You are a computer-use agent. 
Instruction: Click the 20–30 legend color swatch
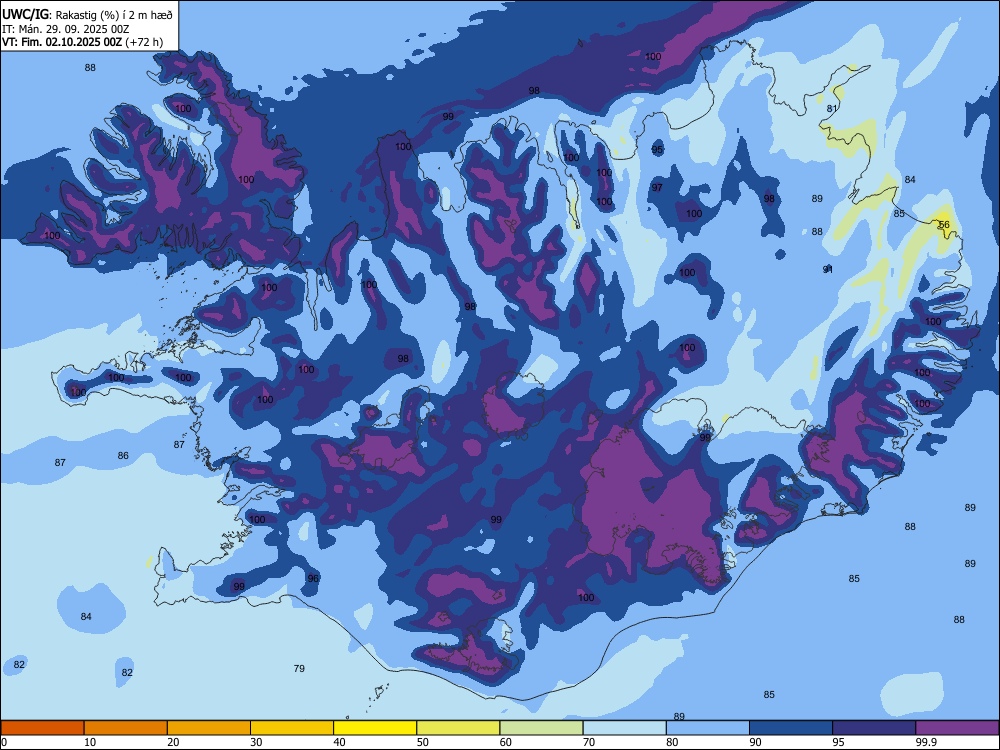209,728
